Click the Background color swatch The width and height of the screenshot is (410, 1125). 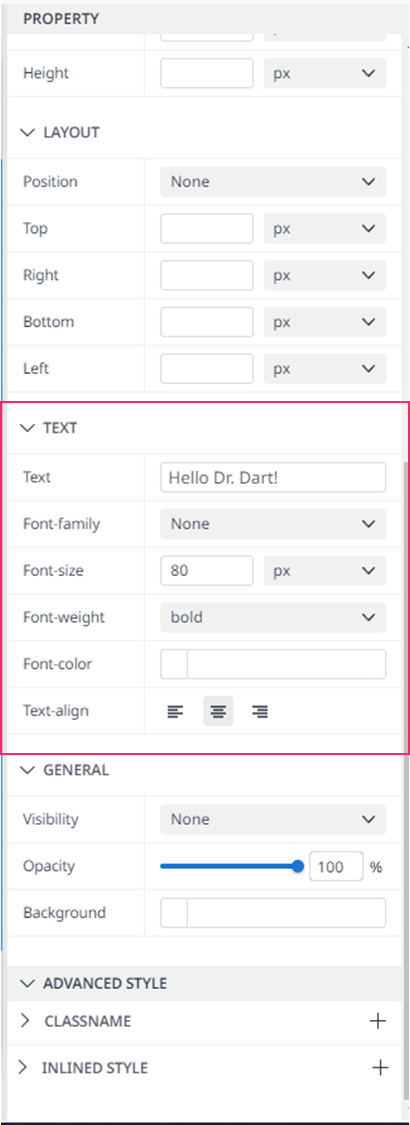[x=174, y=913]
